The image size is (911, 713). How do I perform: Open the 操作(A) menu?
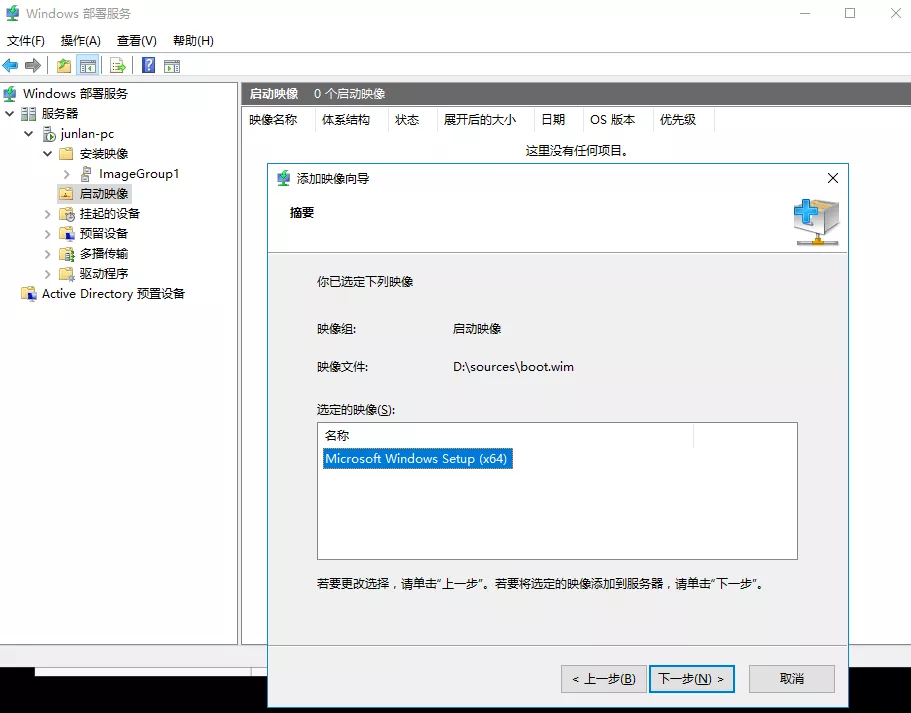(x=80, y=41)
